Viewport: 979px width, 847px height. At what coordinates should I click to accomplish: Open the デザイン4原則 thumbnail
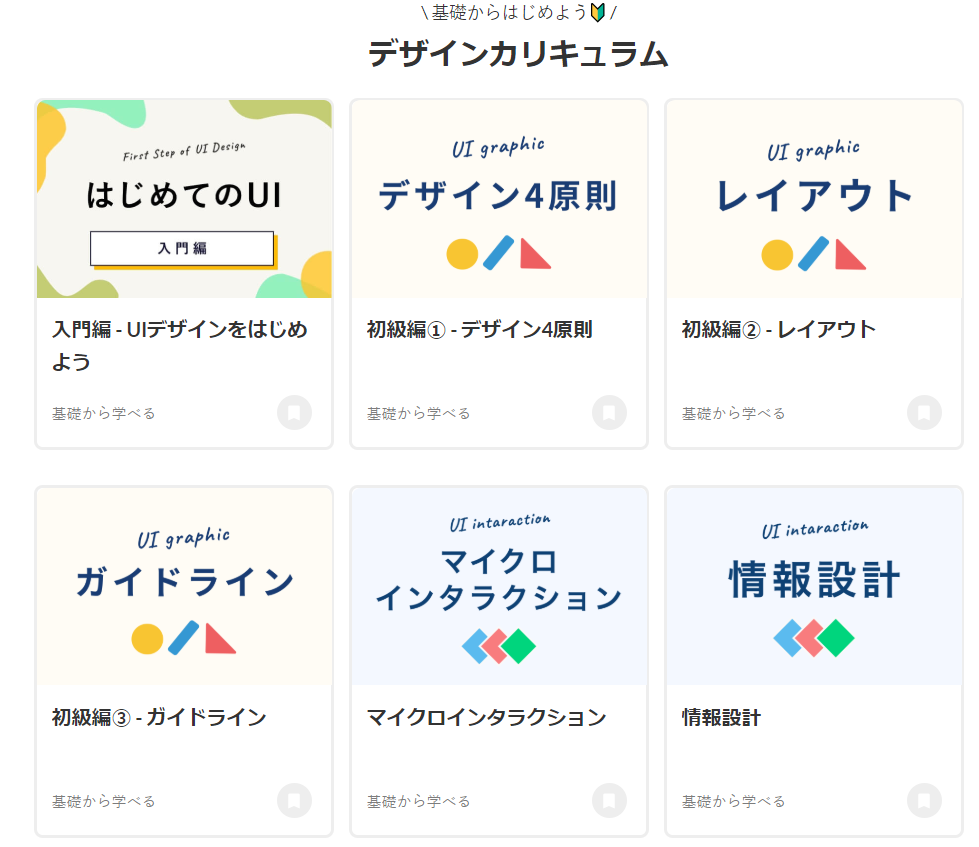click(499, 200)
